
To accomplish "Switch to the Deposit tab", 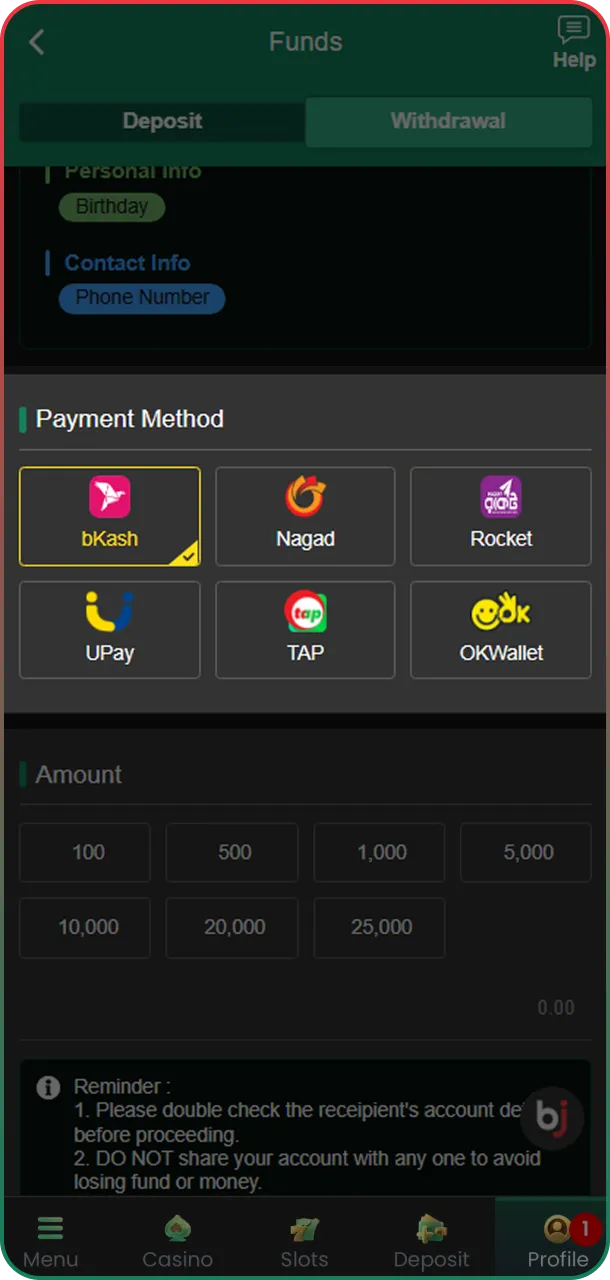I will click(x=161, y=121).
